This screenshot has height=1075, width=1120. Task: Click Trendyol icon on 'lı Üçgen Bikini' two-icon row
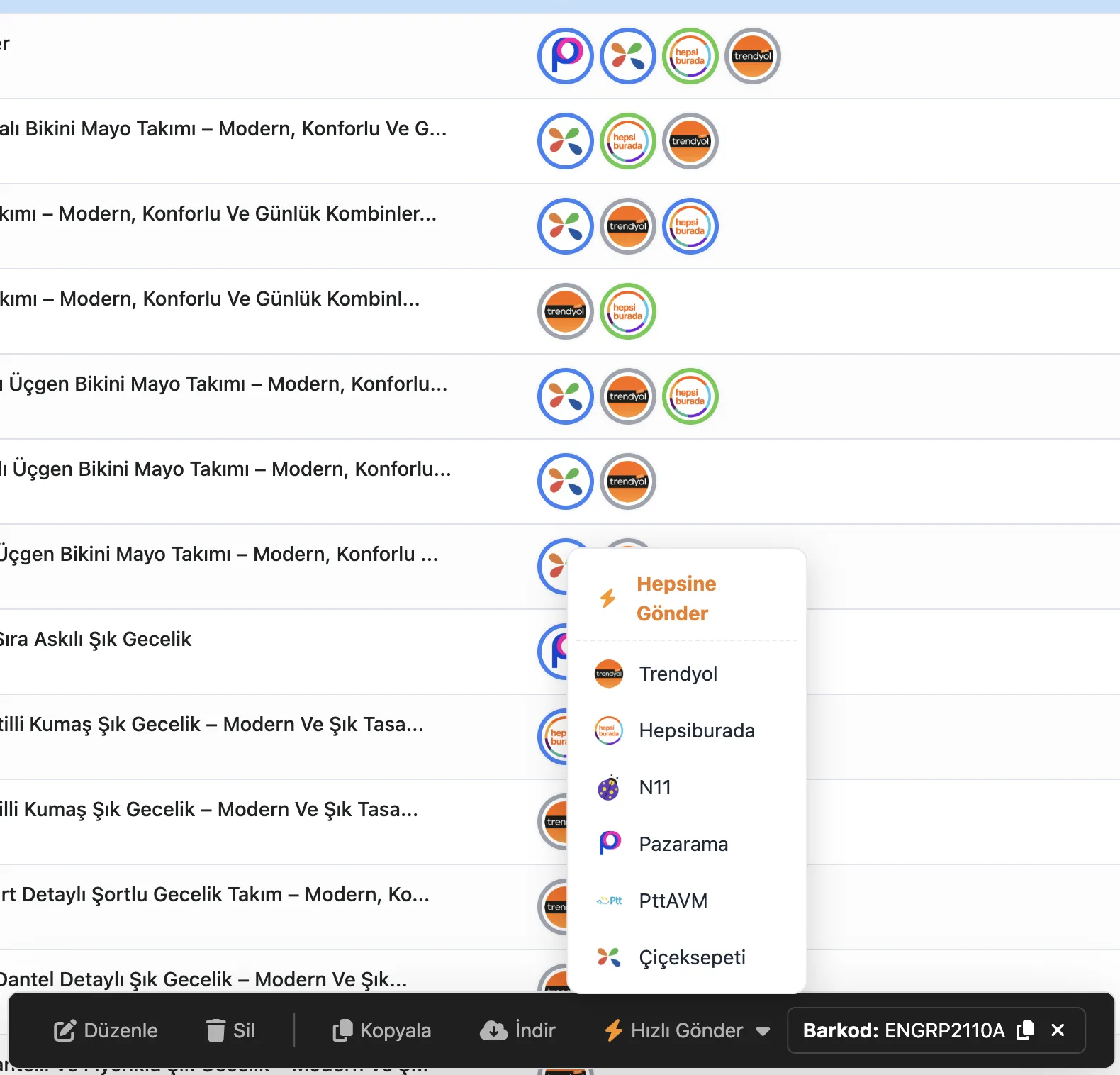(628, 481)
